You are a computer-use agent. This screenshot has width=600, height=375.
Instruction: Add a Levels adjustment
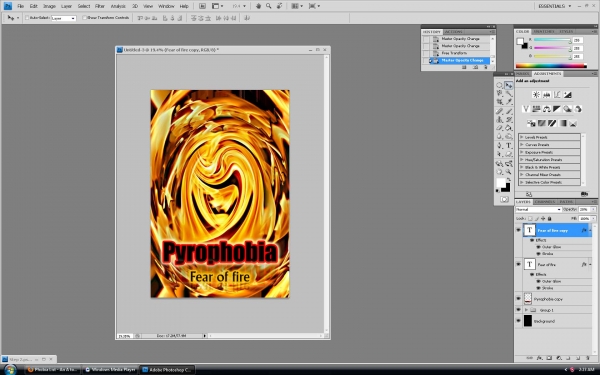click(546, 95)
